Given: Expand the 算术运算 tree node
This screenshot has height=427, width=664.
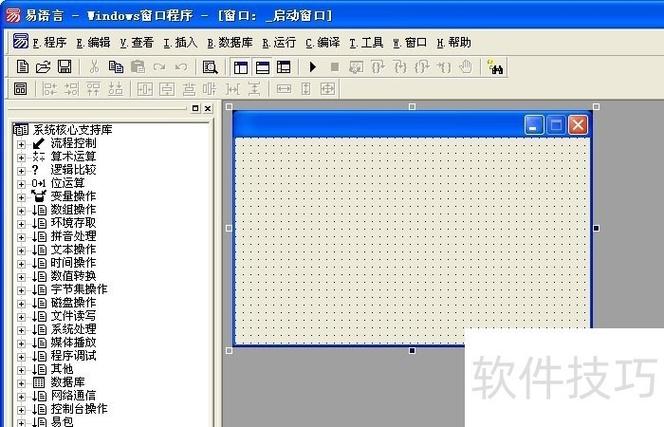Looking at the screenshot, I should (x=21, y=157).
